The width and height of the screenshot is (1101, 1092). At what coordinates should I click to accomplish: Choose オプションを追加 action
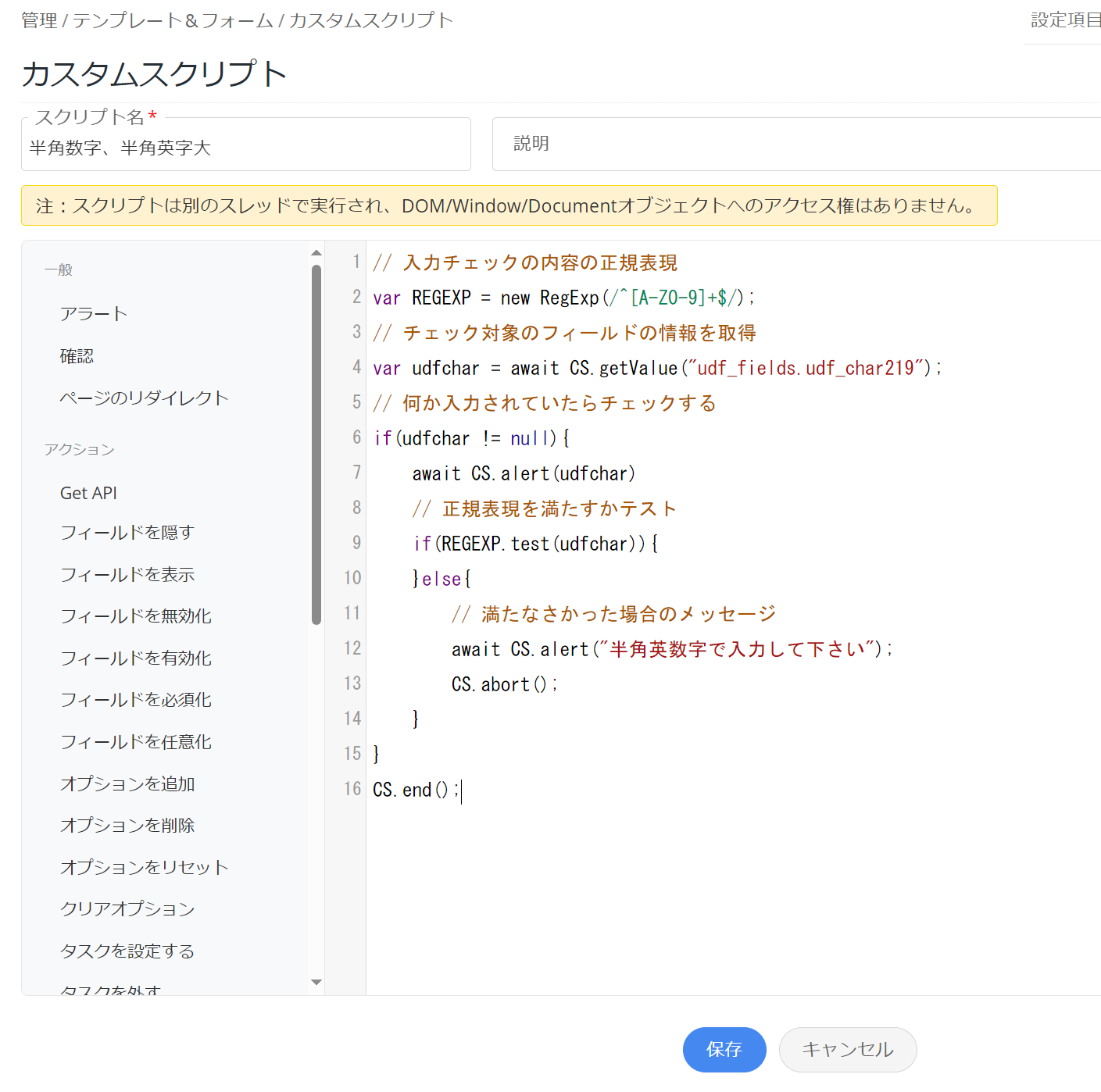point(127,783)
